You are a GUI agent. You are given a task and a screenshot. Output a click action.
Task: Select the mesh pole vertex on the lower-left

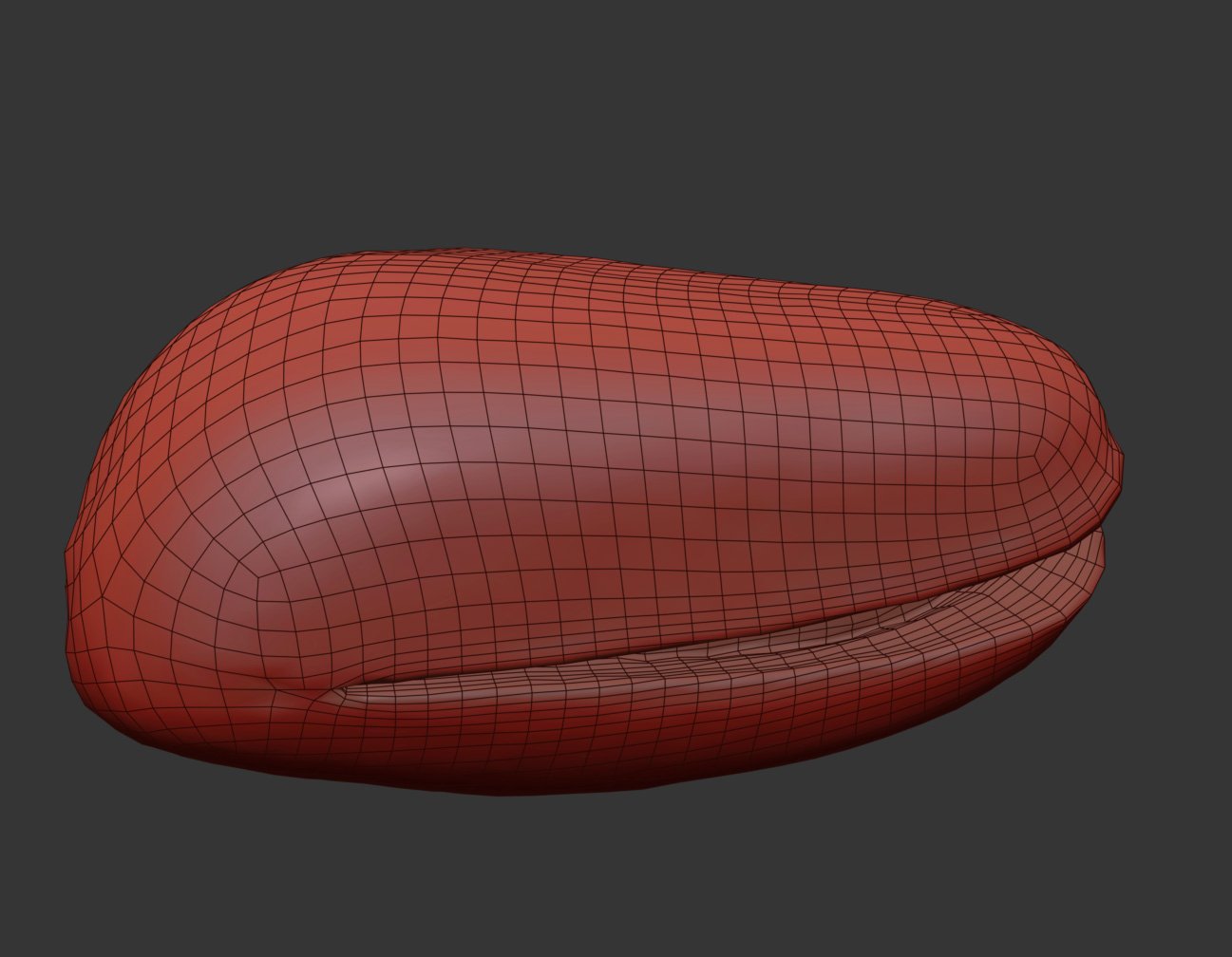point(258,576)
